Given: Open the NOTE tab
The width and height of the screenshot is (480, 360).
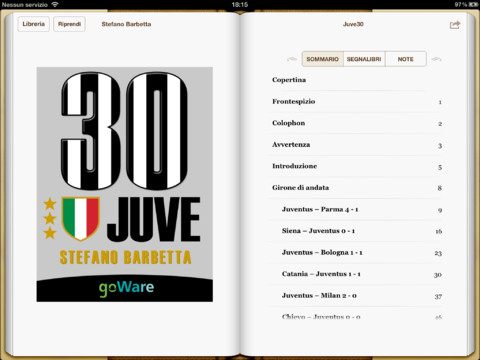Looking at the screenshot, I should (x=406, y=59).
